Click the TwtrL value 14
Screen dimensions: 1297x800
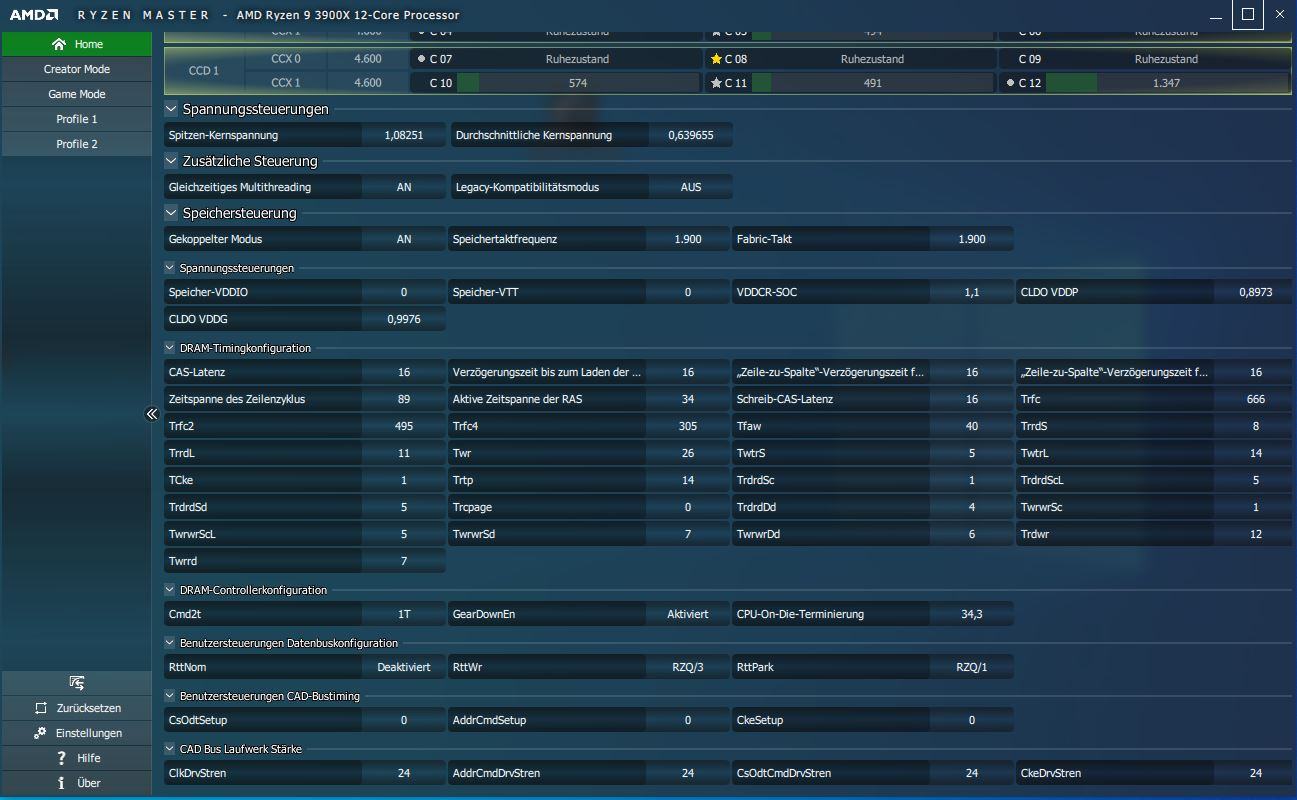coord(1256,453)
